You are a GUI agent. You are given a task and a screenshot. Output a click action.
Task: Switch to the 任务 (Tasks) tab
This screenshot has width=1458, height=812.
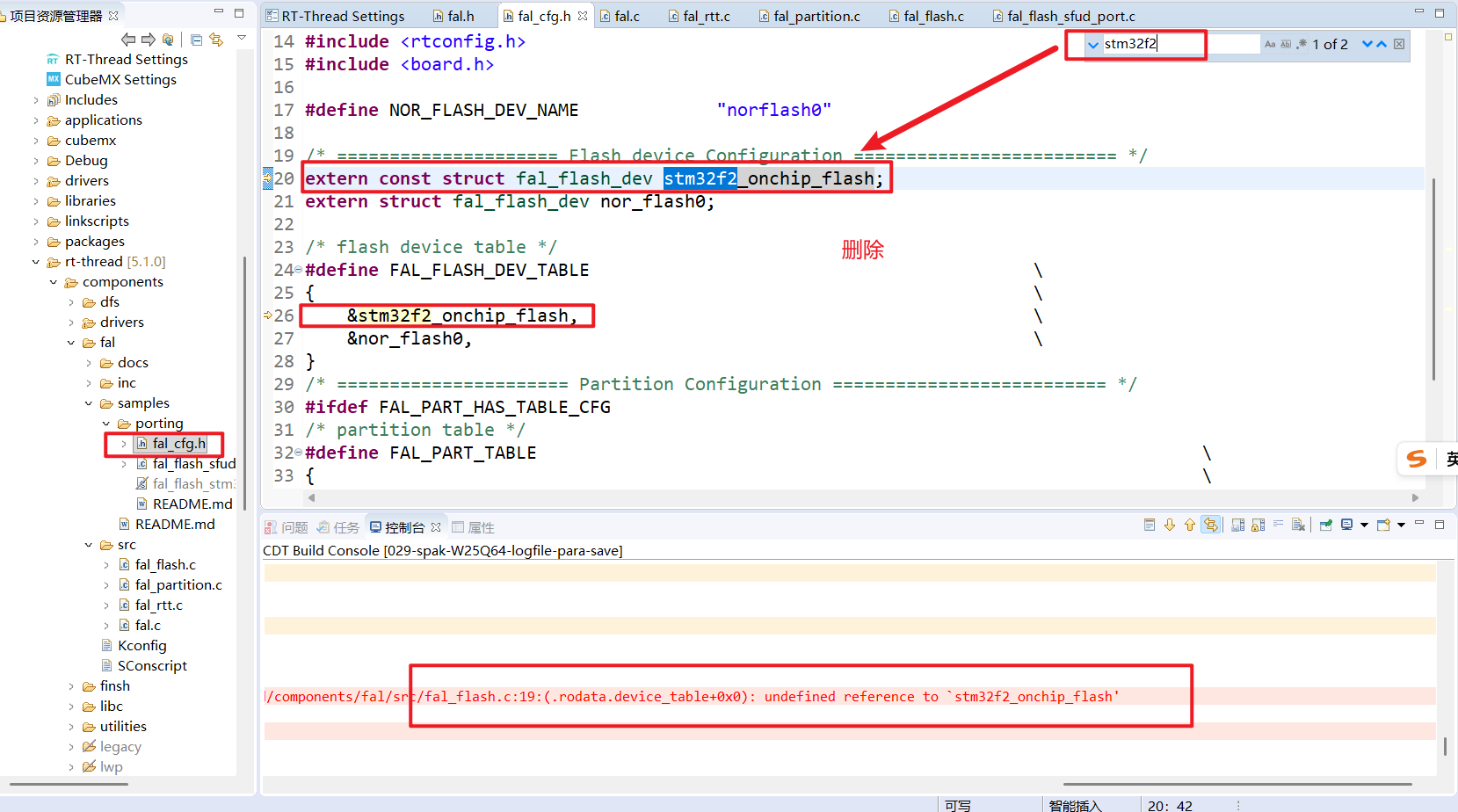(x=338, y=527)
